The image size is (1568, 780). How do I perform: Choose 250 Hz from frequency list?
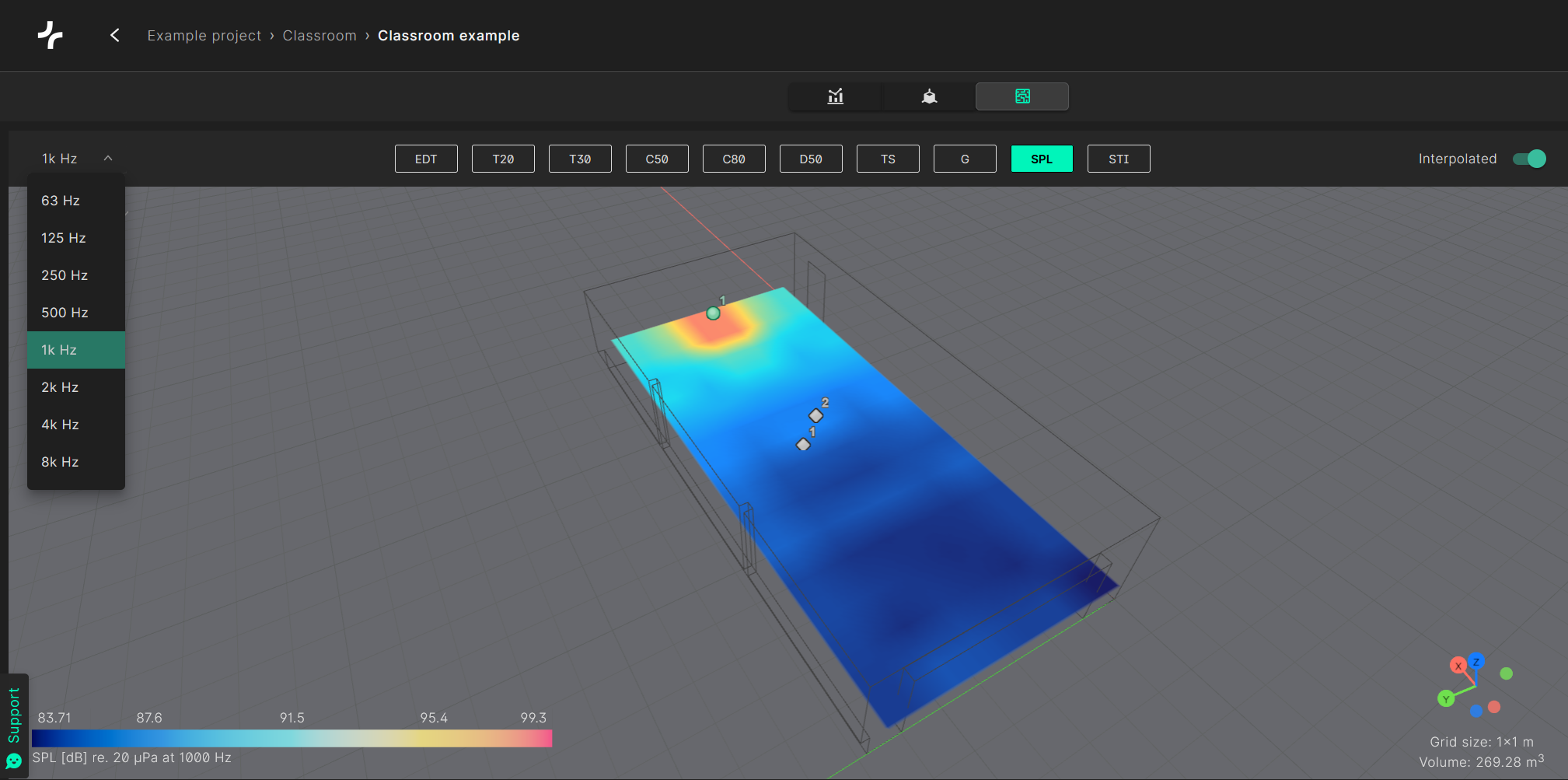click(76, 275)
